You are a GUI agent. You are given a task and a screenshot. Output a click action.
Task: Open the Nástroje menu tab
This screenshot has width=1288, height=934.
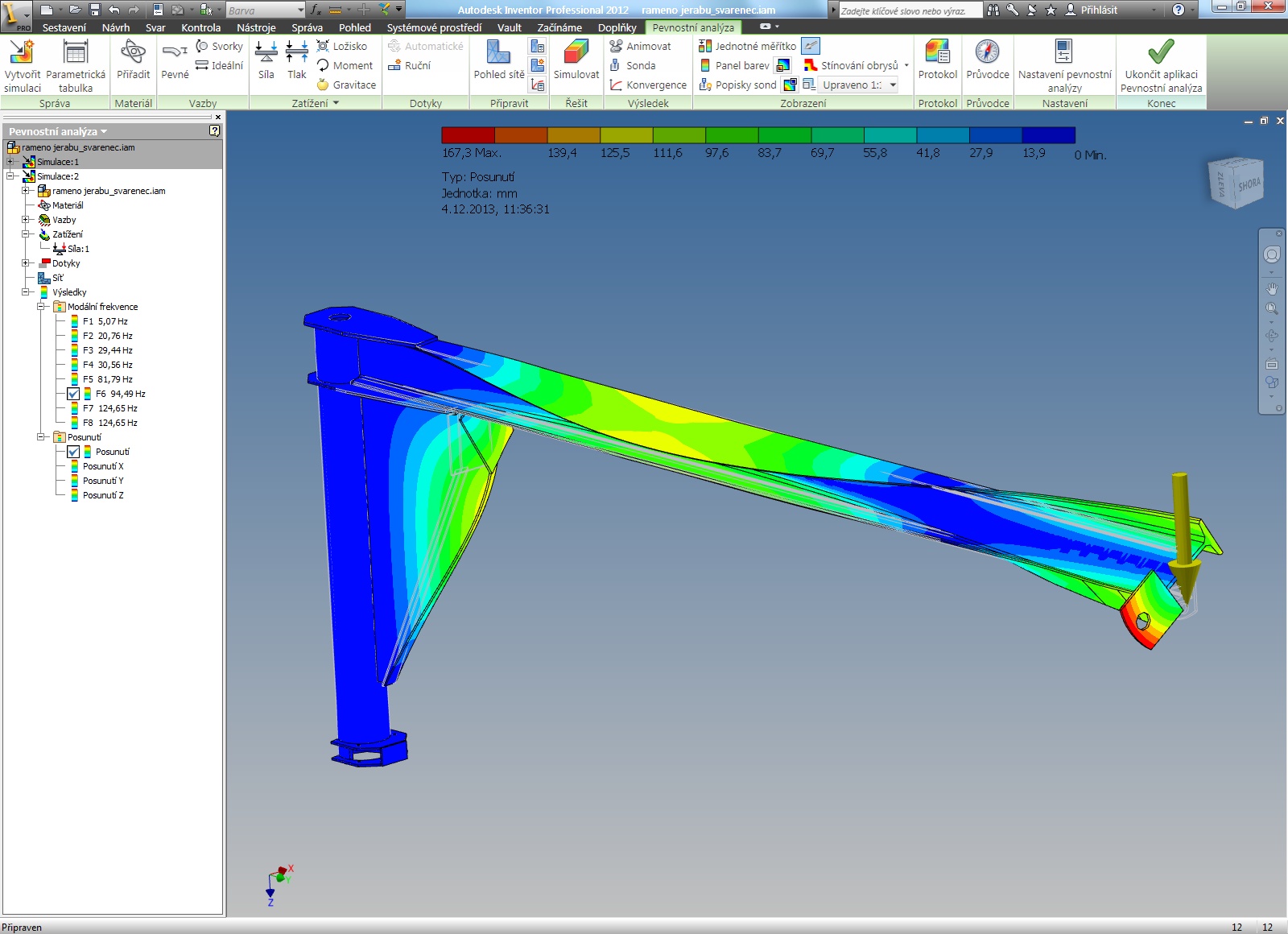[x=256, y=27]
